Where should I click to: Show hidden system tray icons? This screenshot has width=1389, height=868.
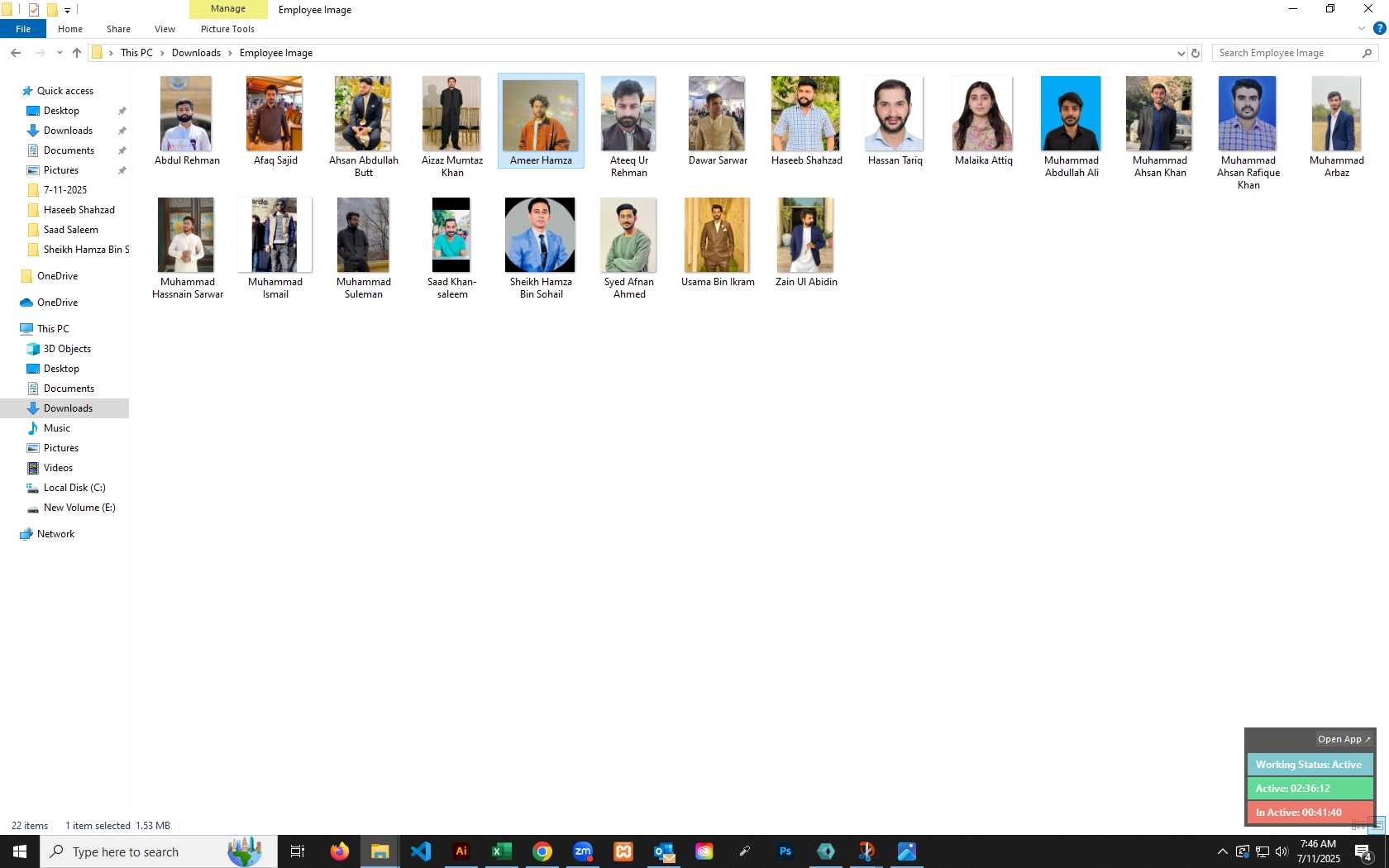pos(1223,851)
